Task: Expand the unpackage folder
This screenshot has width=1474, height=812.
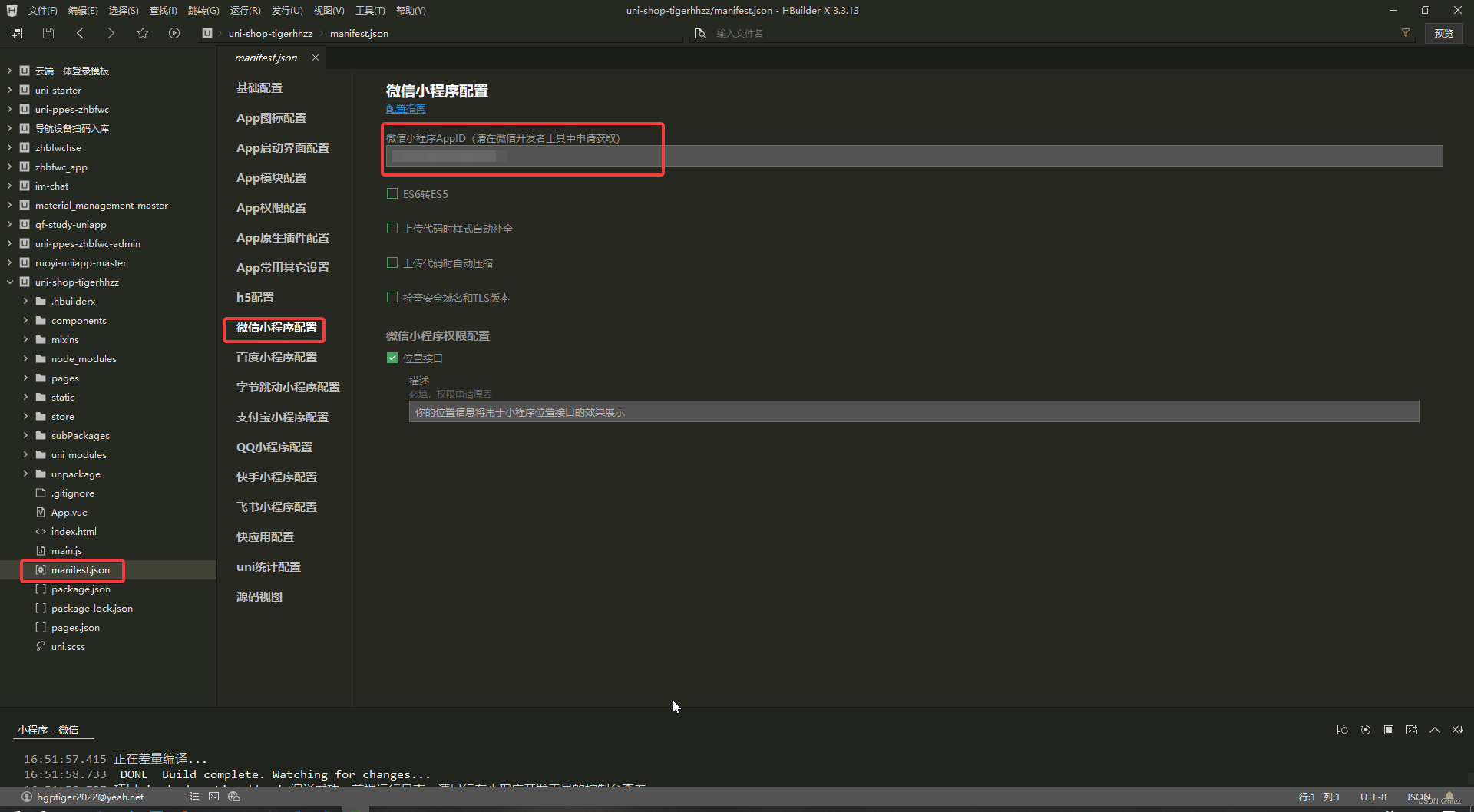Action: tap(25, 474)
